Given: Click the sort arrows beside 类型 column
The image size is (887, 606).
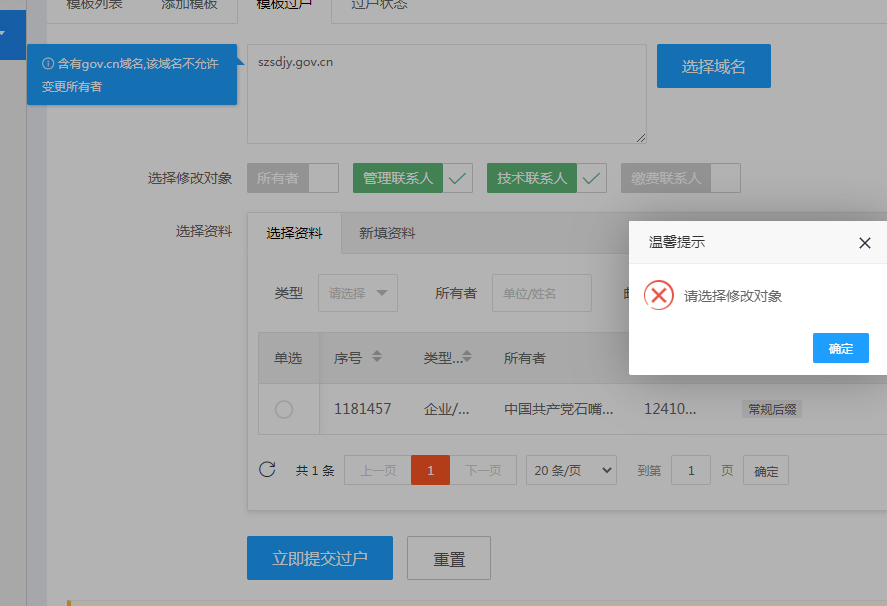Looking at the screenshot, I should [467, 357].
